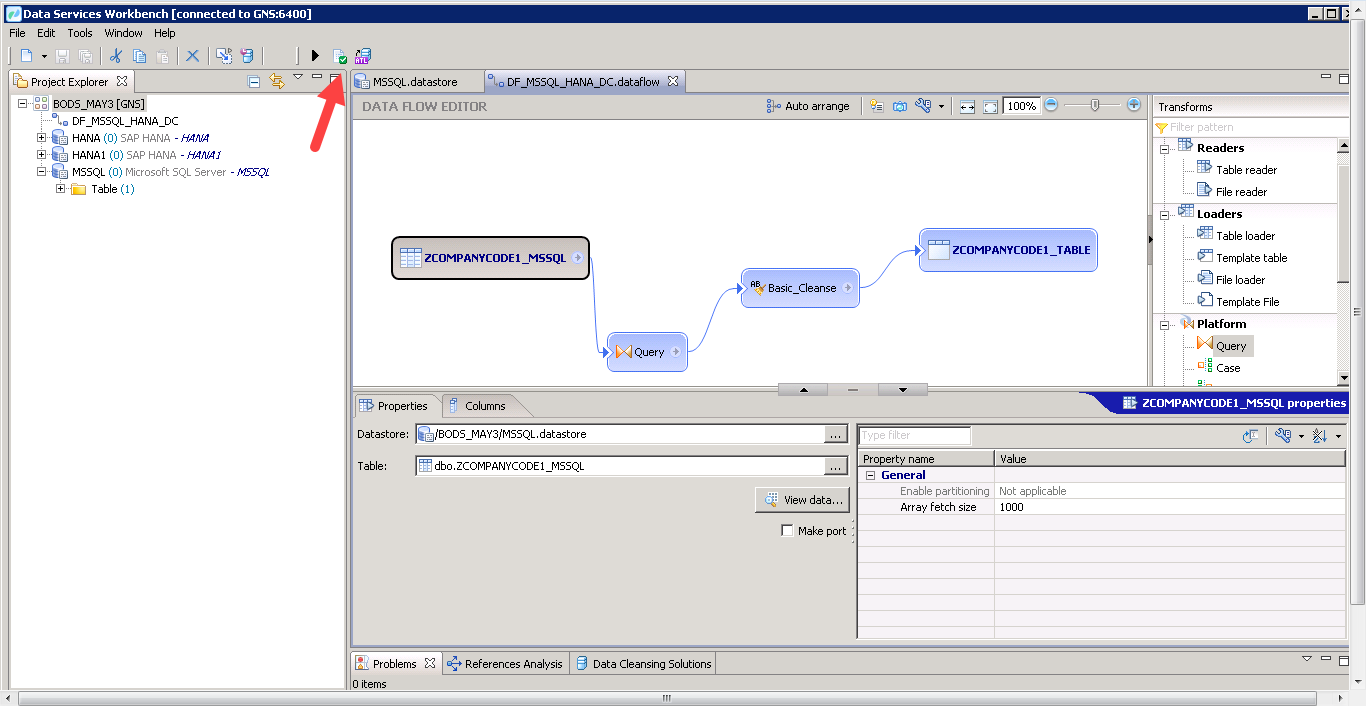
Task: Click the zoom out minus button
Action: coord(1051,105)
